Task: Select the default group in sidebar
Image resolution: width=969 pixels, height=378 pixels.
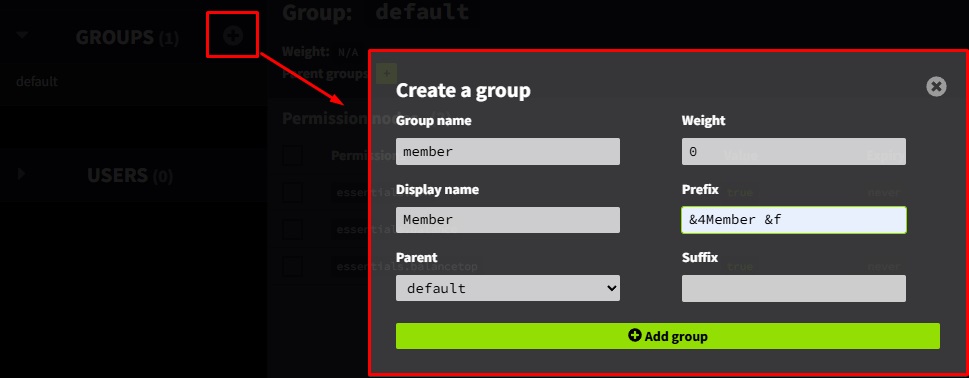Action: pos(37,82)
